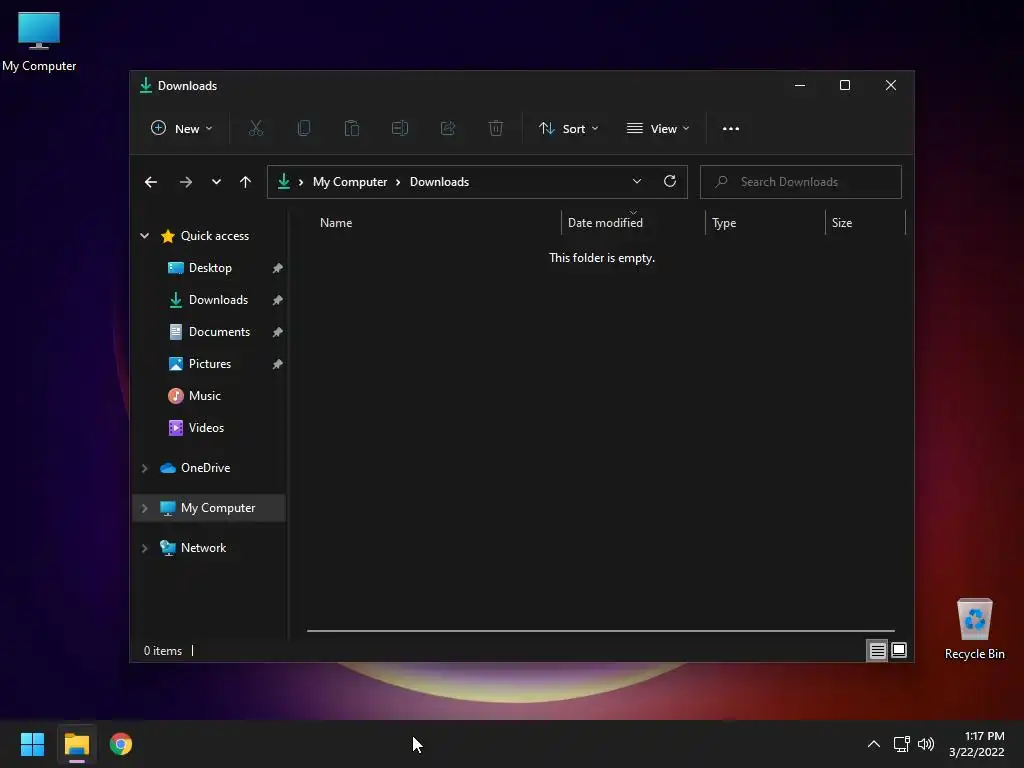Go forward with the right arrow

(x=186, y=182)
